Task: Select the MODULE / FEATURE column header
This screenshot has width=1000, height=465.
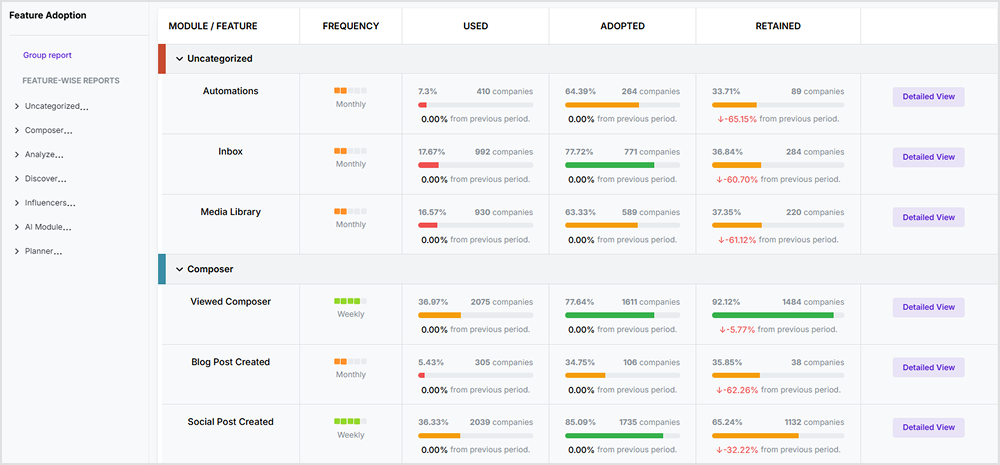Action: 213,26
